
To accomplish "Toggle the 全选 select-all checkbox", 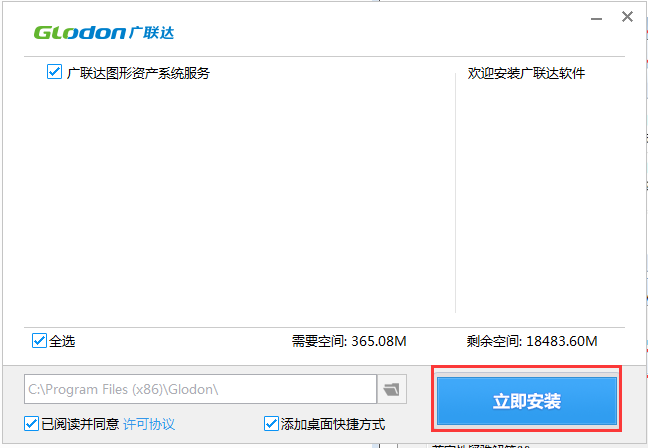I will click(x=39, y=341).
